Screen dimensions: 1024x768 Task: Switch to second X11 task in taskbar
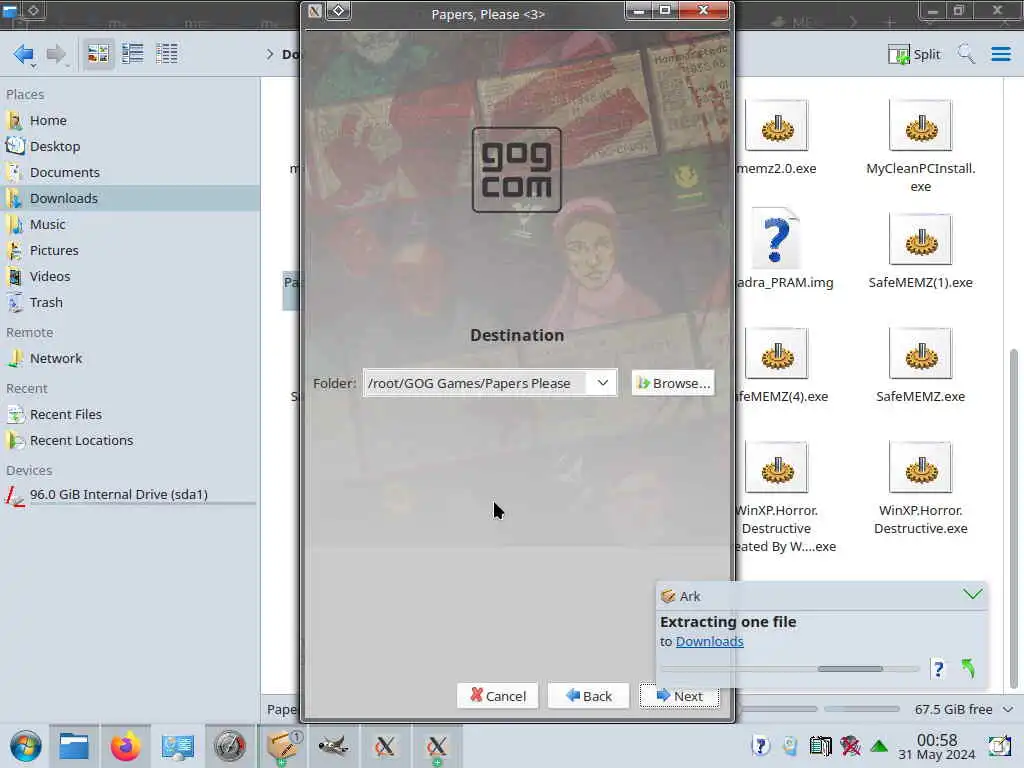click(436, 746)
